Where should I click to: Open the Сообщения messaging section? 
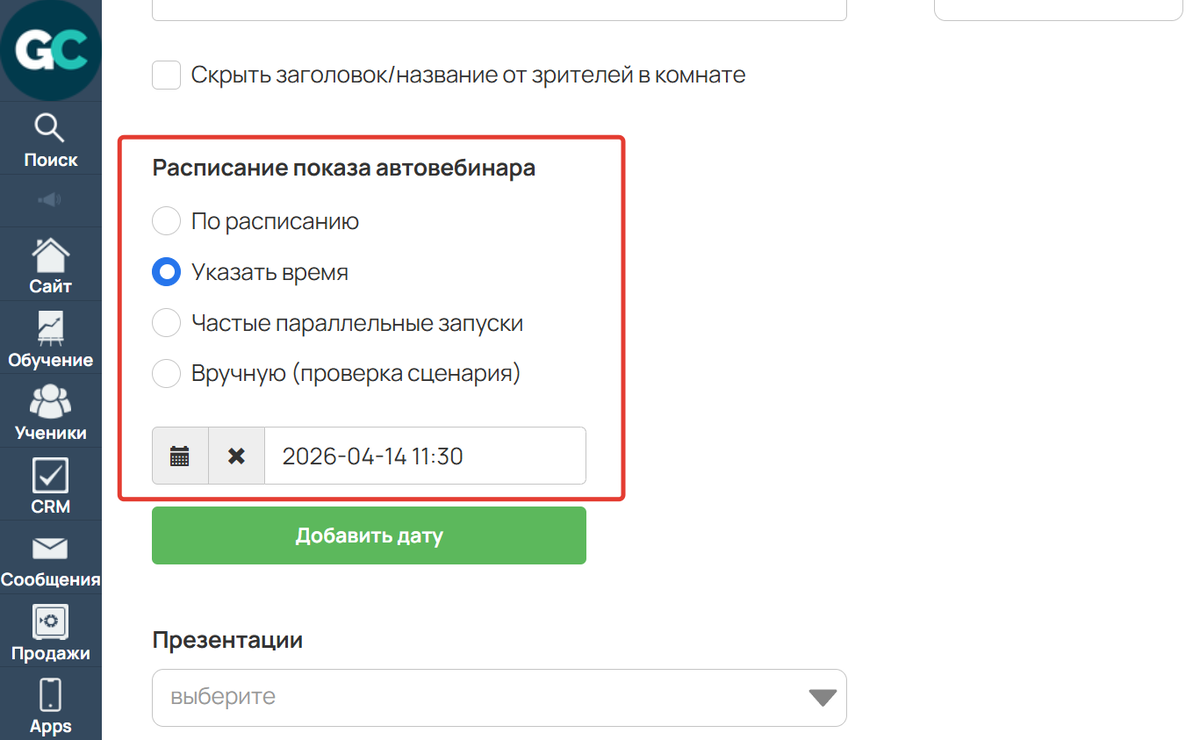pyautogui.click(x=51, y=558)
